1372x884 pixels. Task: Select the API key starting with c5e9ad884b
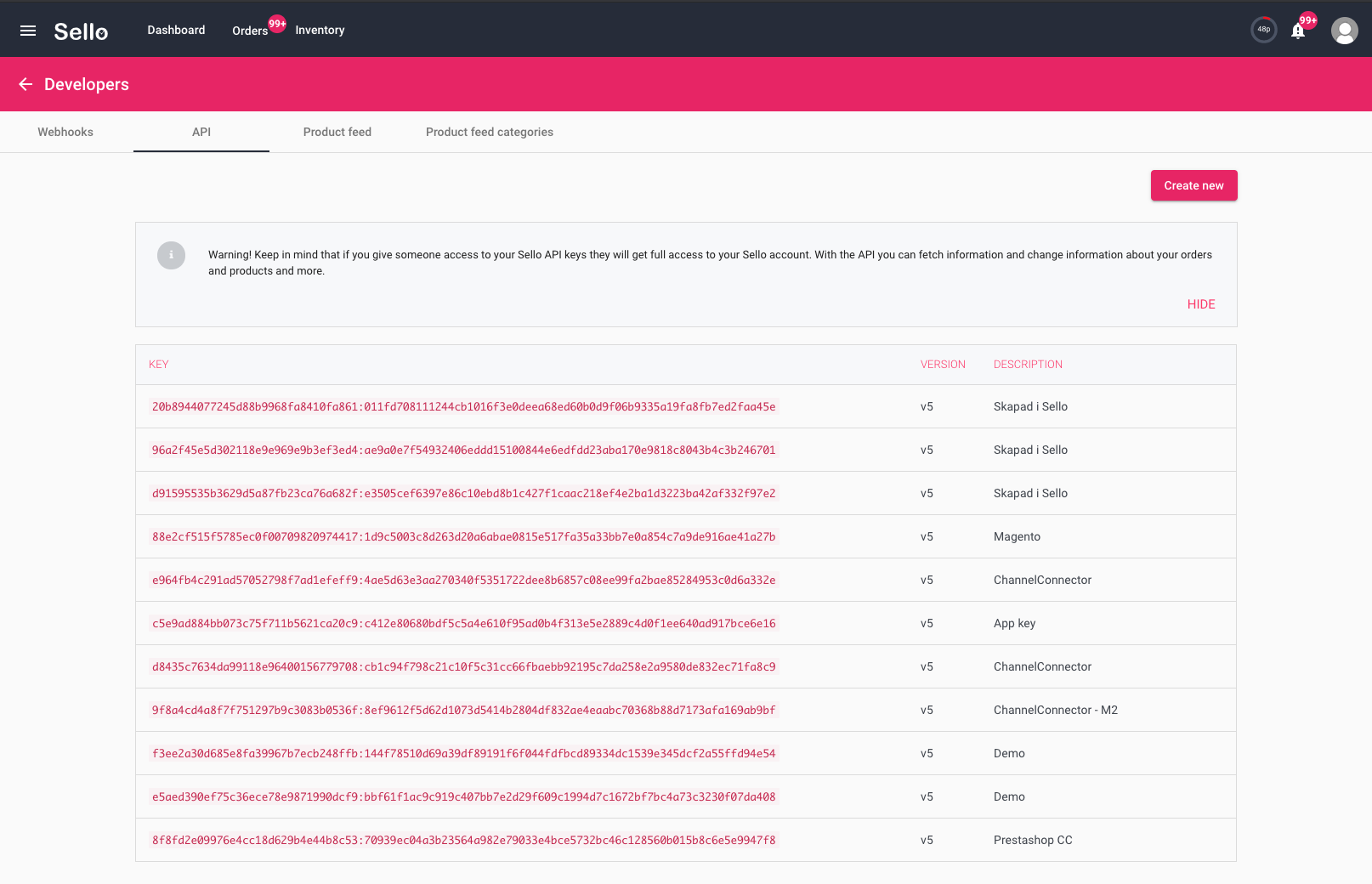[464, 624]
